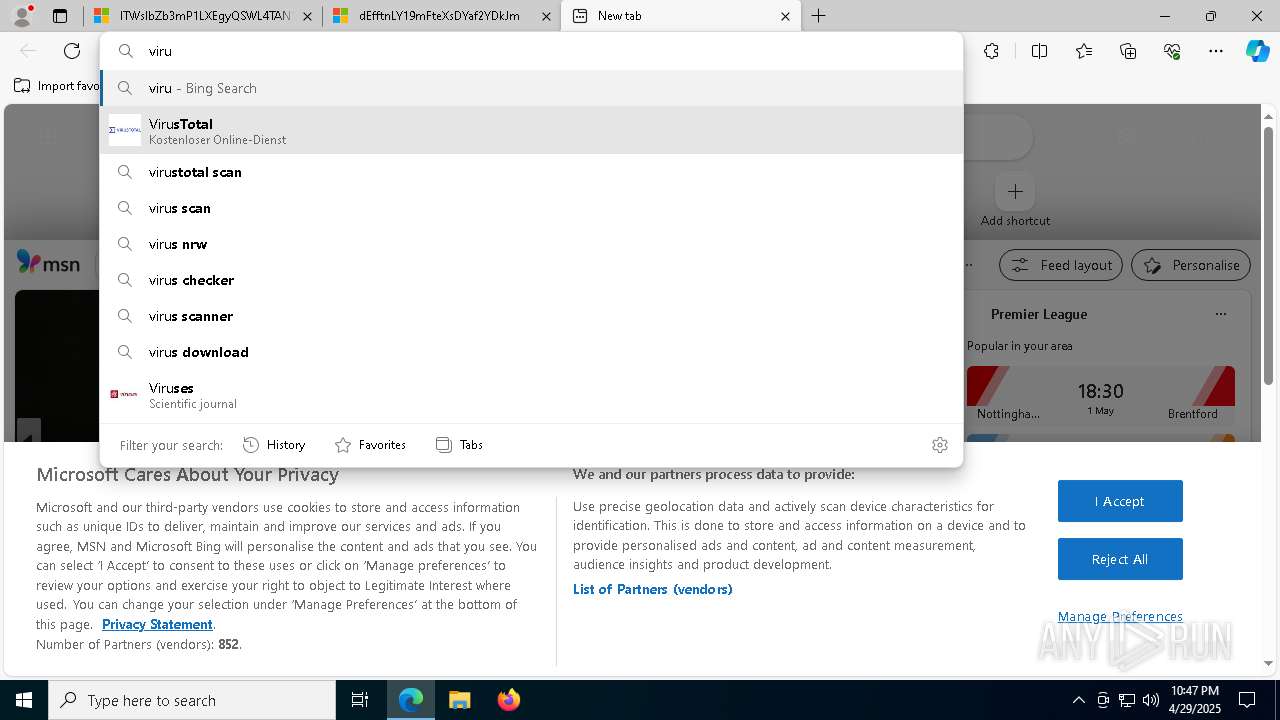1280x720 pixels.
Task: Choose the 'virus download' suggestion
Action: (531, 352)
